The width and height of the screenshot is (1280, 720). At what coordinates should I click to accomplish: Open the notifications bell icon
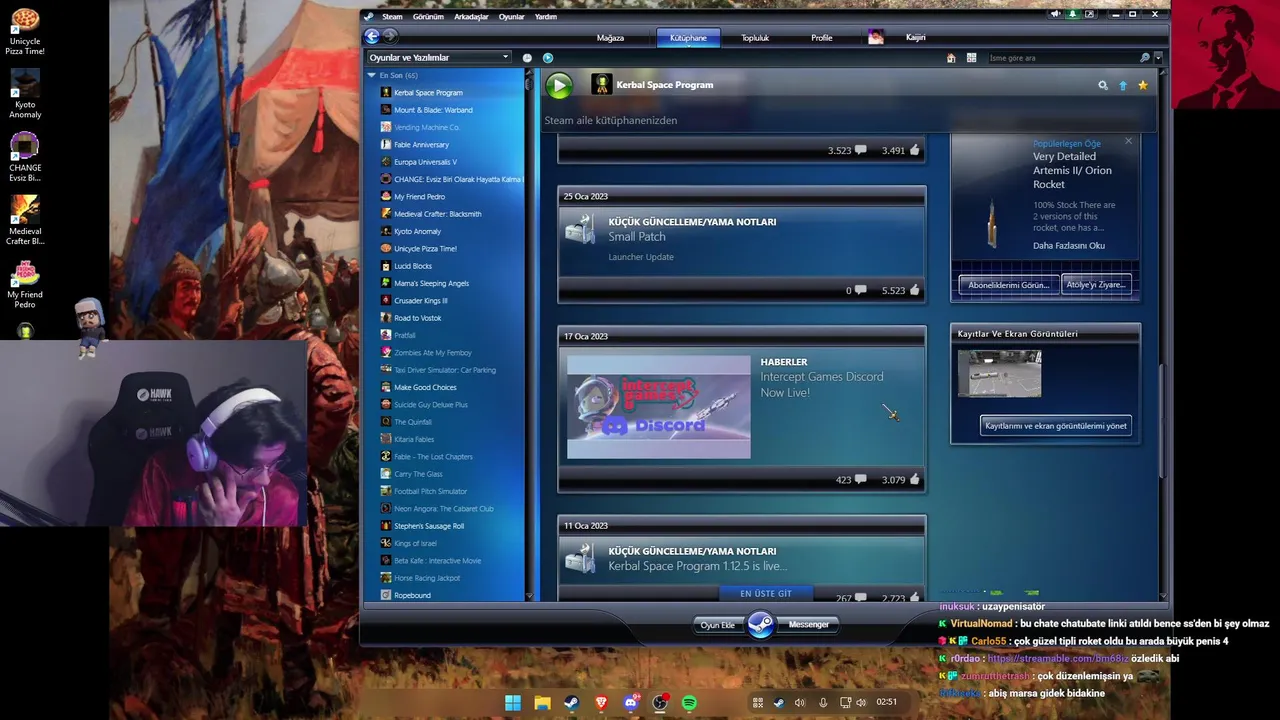pos(1073,14)
